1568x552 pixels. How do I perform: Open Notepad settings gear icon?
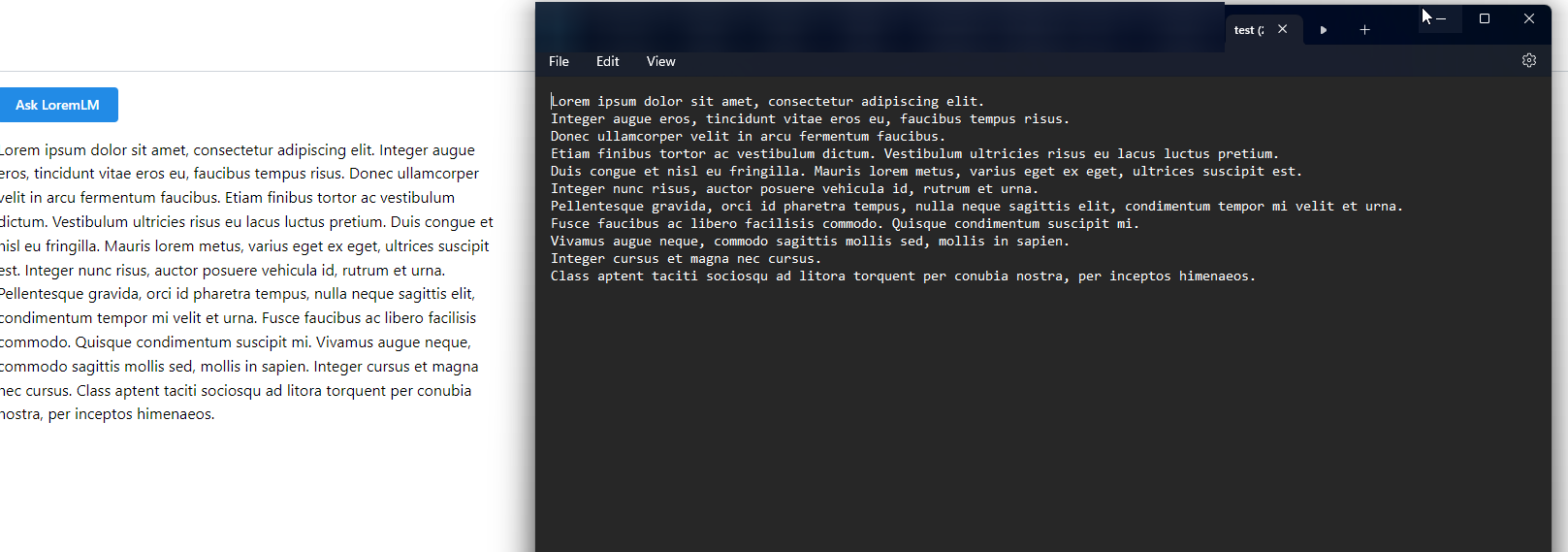coord(1528,60)
